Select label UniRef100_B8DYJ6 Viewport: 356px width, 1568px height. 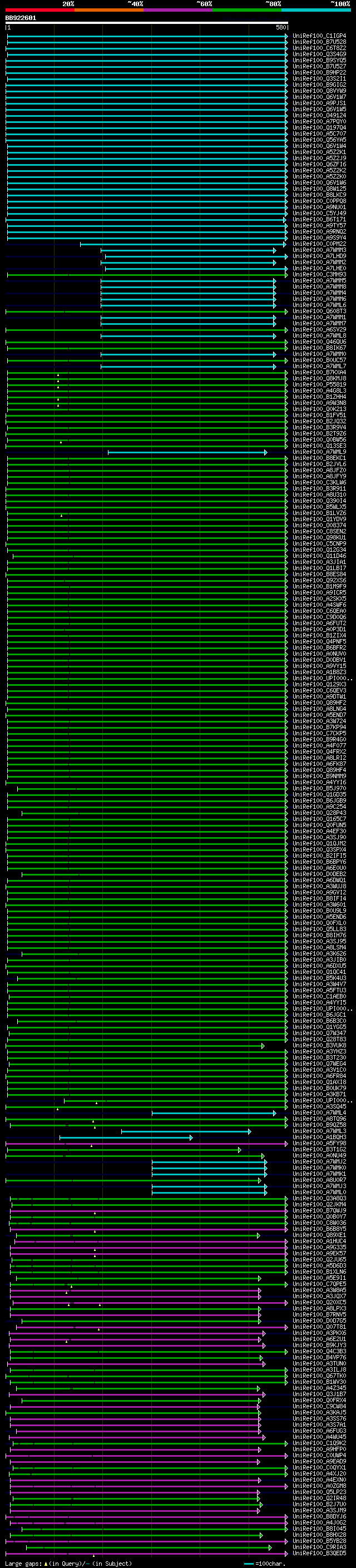319,1517
